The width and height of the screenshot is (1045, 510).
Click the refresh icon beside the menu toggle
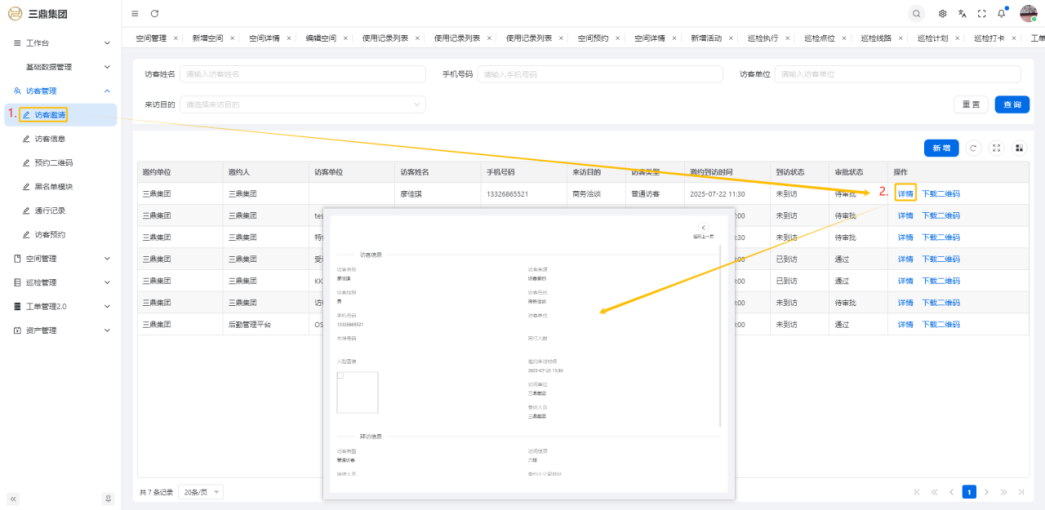(x=154, y=13)
